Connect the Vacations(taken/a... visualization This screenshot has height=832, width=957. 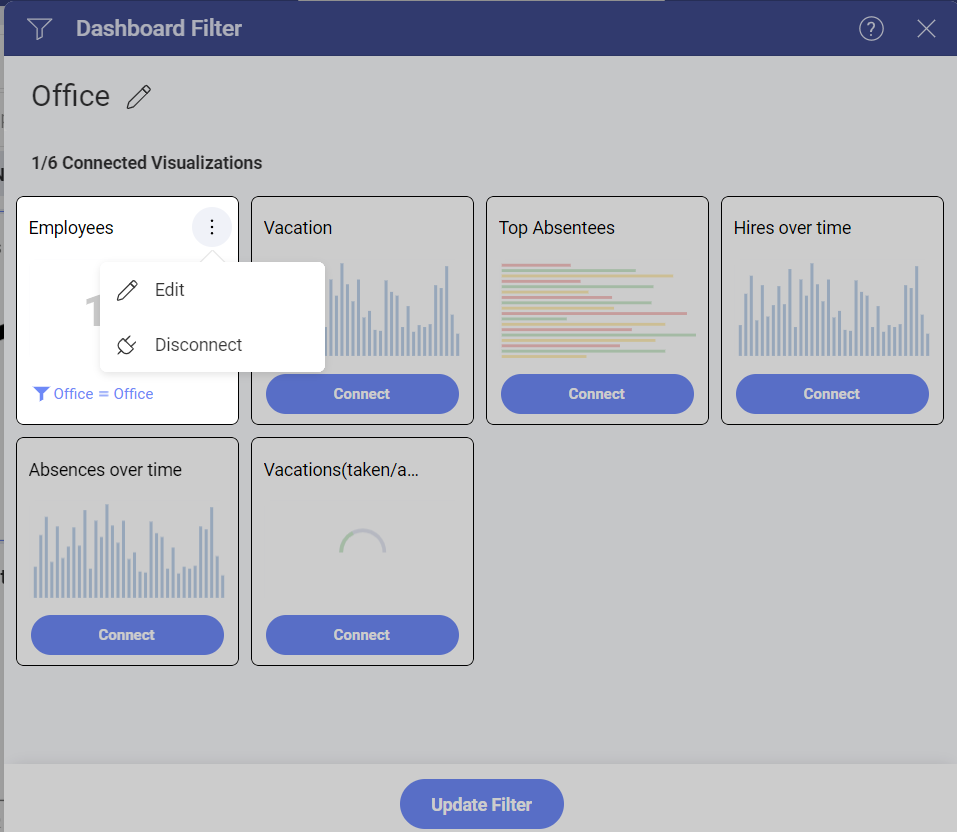pyautogui.click(x=362, y=635)
